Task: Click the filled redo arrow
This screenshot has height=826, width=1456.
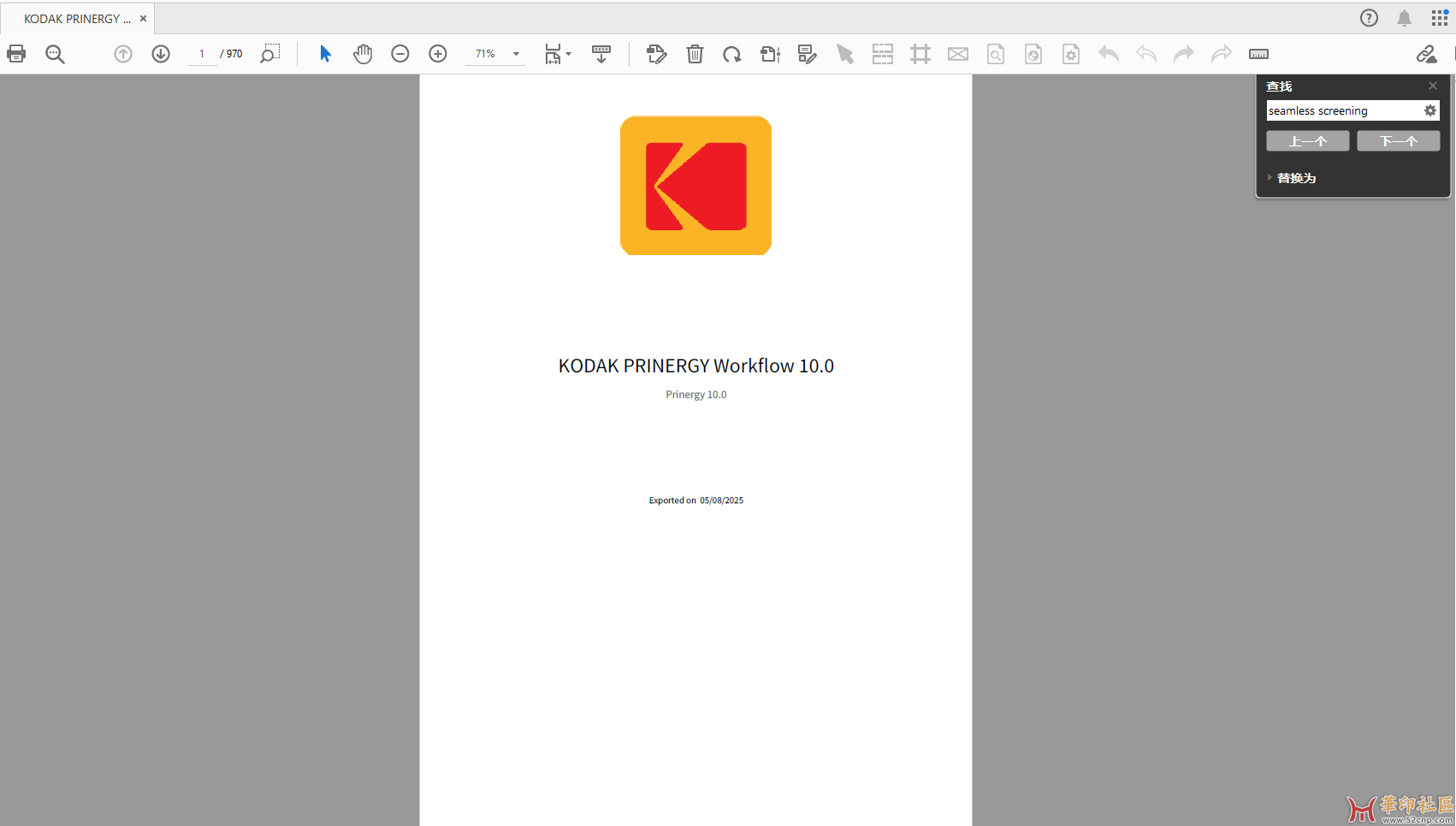Action: point(1184,54)
